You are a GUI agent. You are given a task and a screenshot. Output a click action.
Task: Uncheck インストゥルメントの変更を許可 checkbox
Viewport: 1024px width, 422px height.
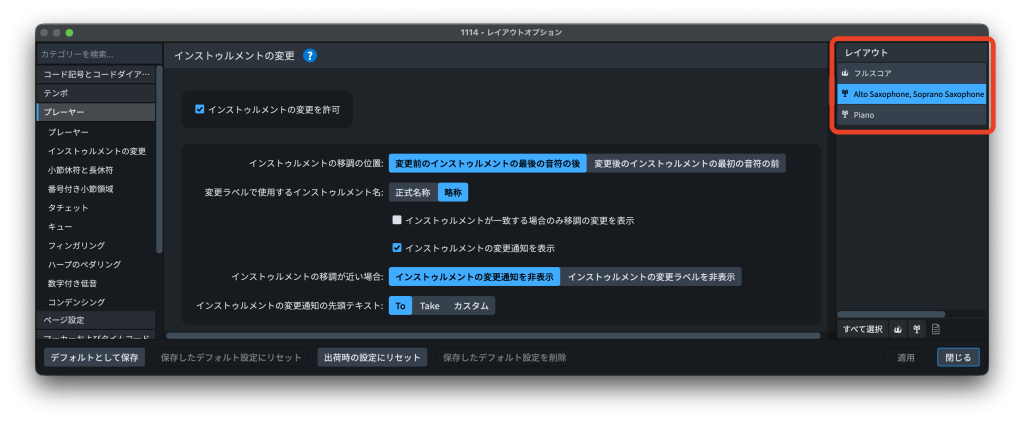pos(200,109)
